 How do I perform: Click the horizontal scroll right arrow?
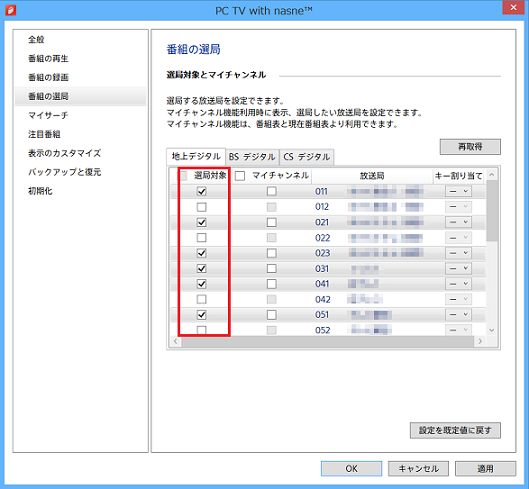(x=480, y=341)
